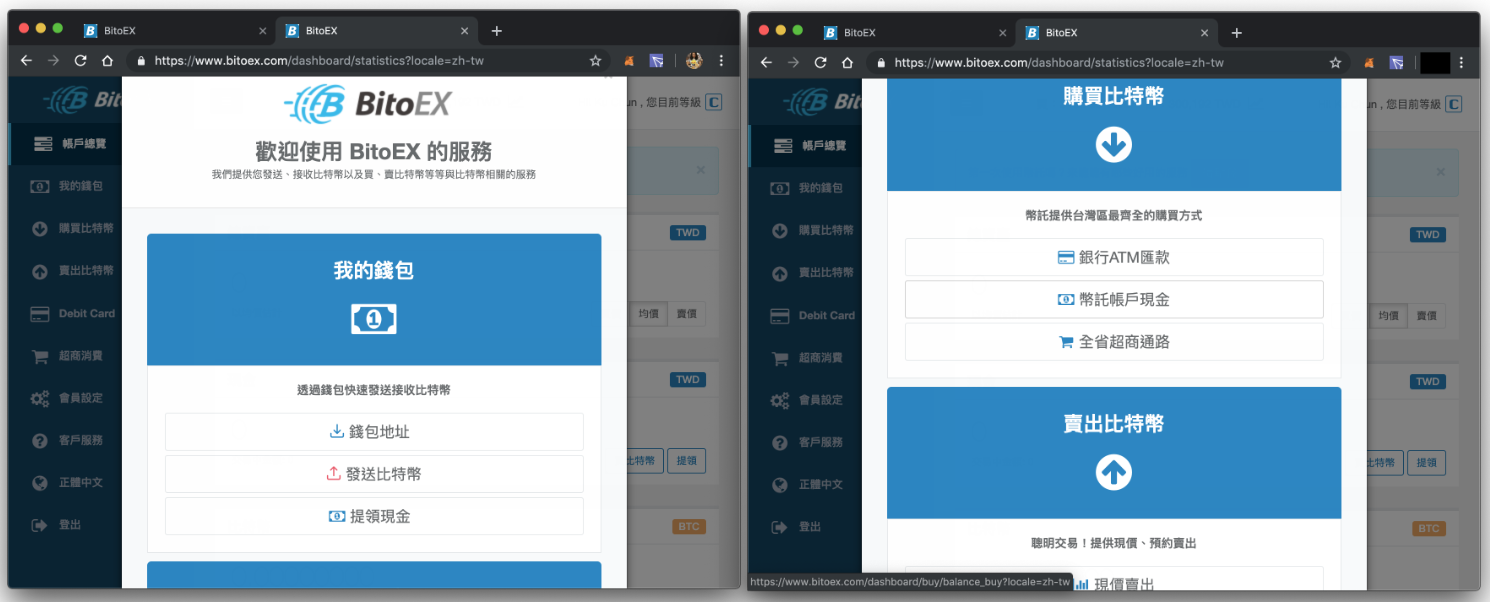Open 我的錢包 in left window sidebar

point(65,186)
